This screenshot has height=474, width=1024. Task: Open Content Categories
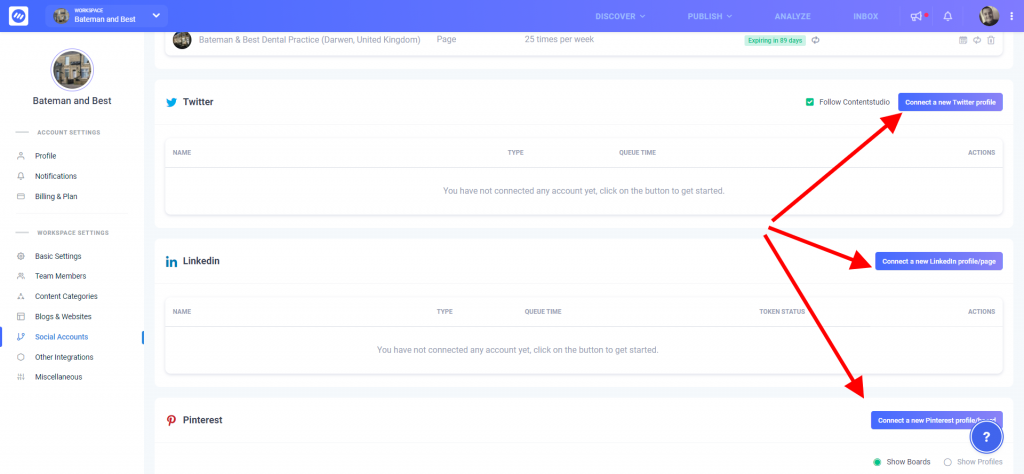(66, 296)
